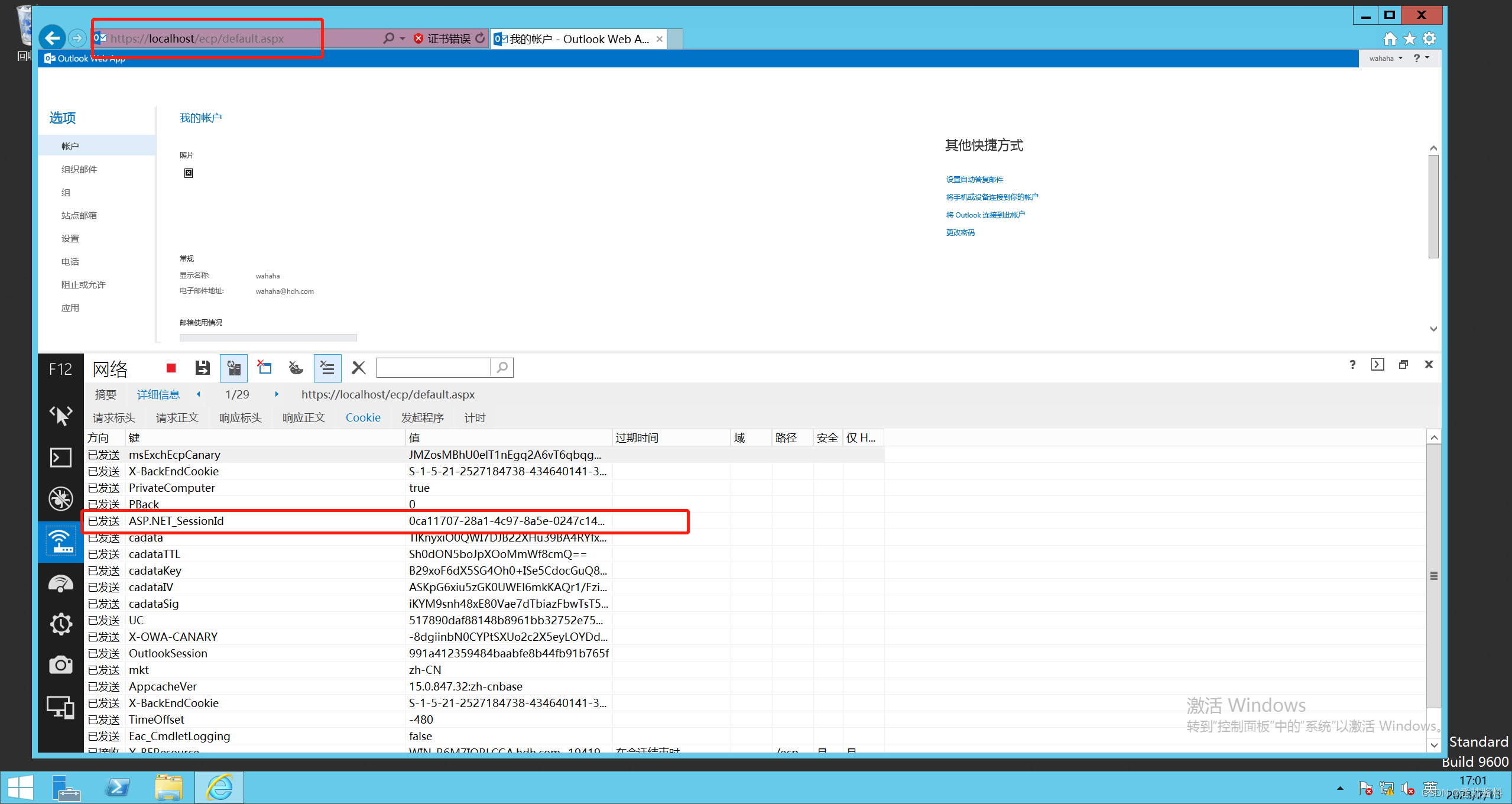Open UI Responsiveness tool in sidebar
Image resolution: width=1512 pixels, height=804 pixels.
pos(60,583)
